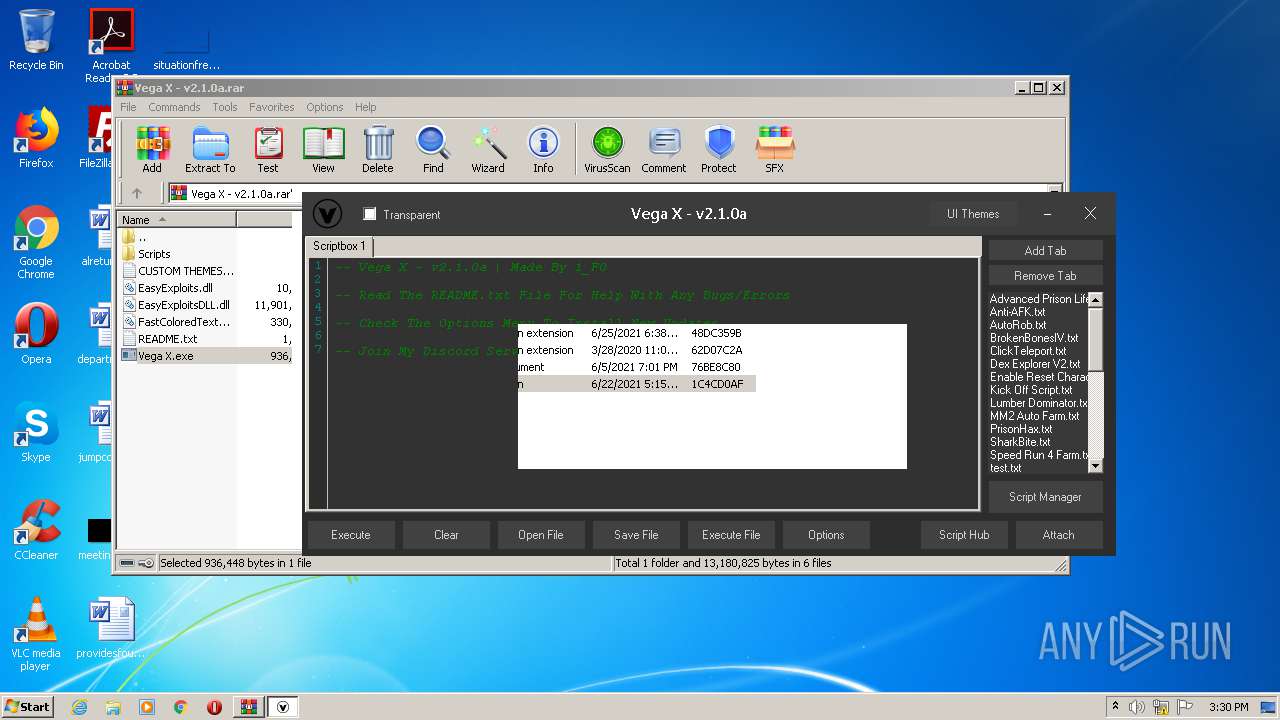Open Recycle Bin desktop icon
This screenshot has width=1280, height=720.
pyautogui.click(x=36, y=40)
